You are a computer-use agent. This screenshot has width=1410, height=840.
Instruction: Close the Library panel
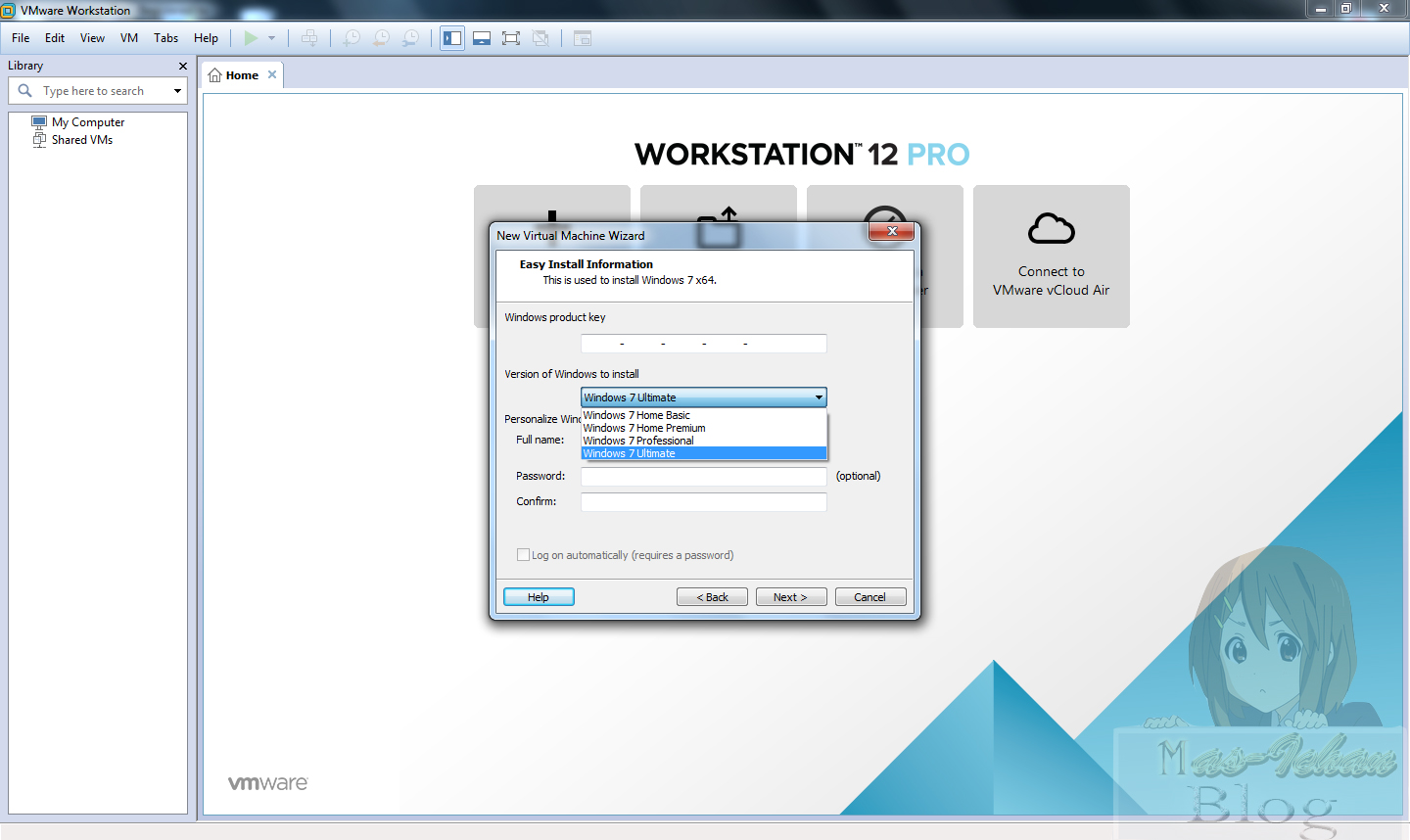tap(182, 66)
